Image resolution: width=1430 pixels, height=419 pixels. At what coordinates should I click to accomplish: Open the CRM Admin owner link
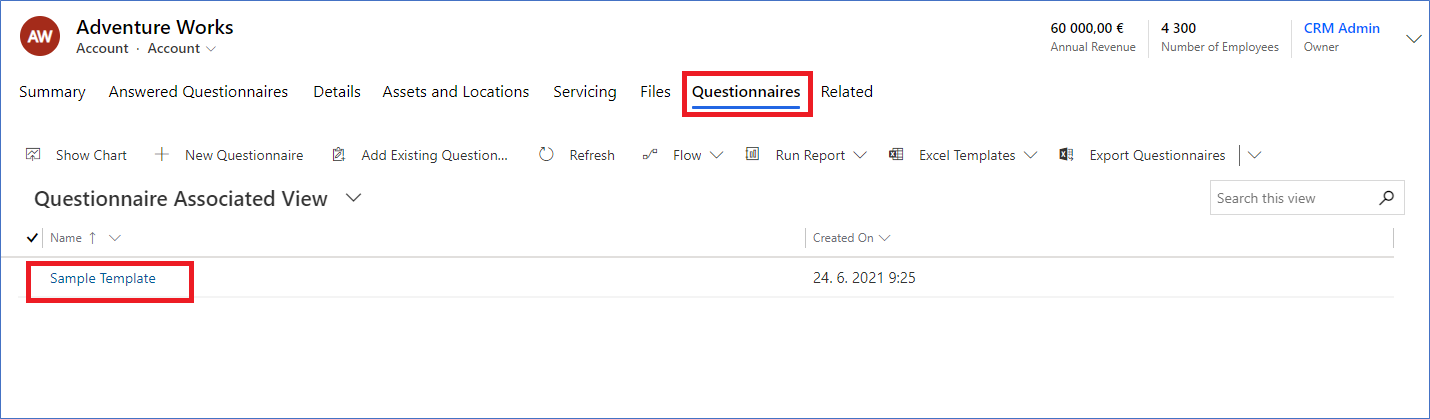pos(1342,28)
